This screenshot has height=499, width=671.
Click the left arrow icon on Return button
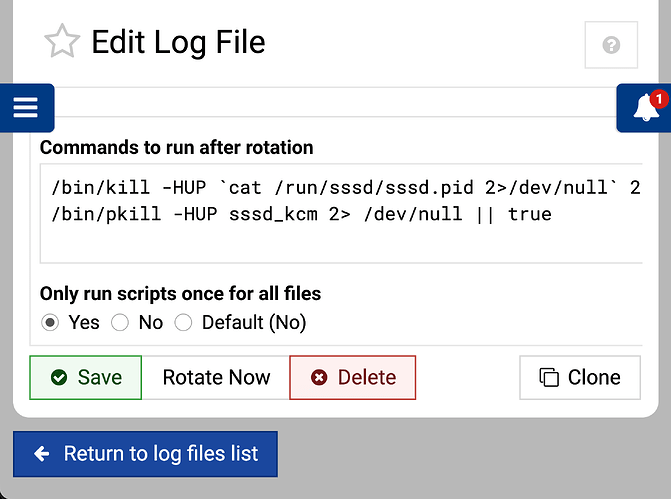[41, 454]
